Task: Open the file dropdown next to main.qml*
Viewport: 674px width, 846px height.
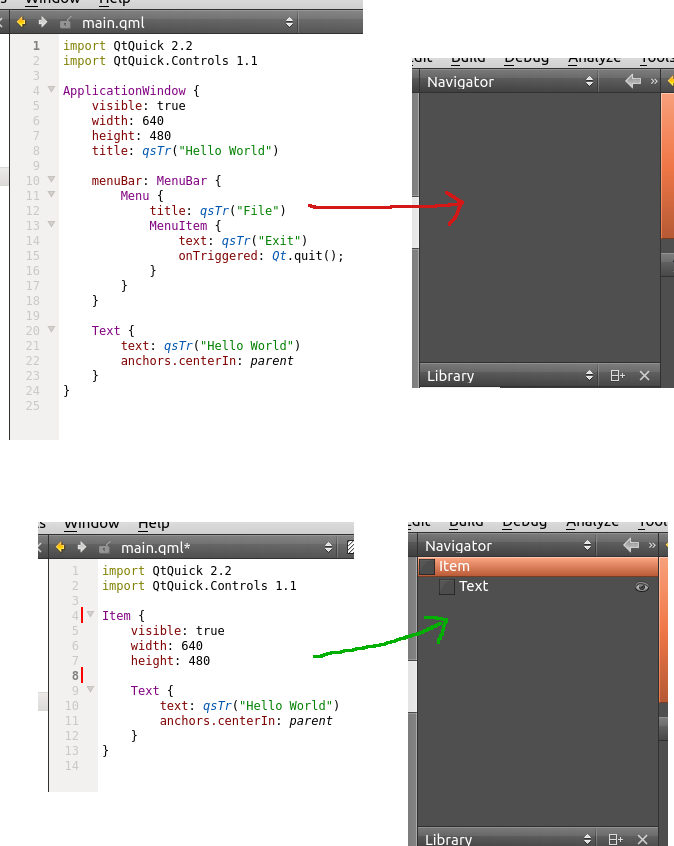Action: pos(328,548)
